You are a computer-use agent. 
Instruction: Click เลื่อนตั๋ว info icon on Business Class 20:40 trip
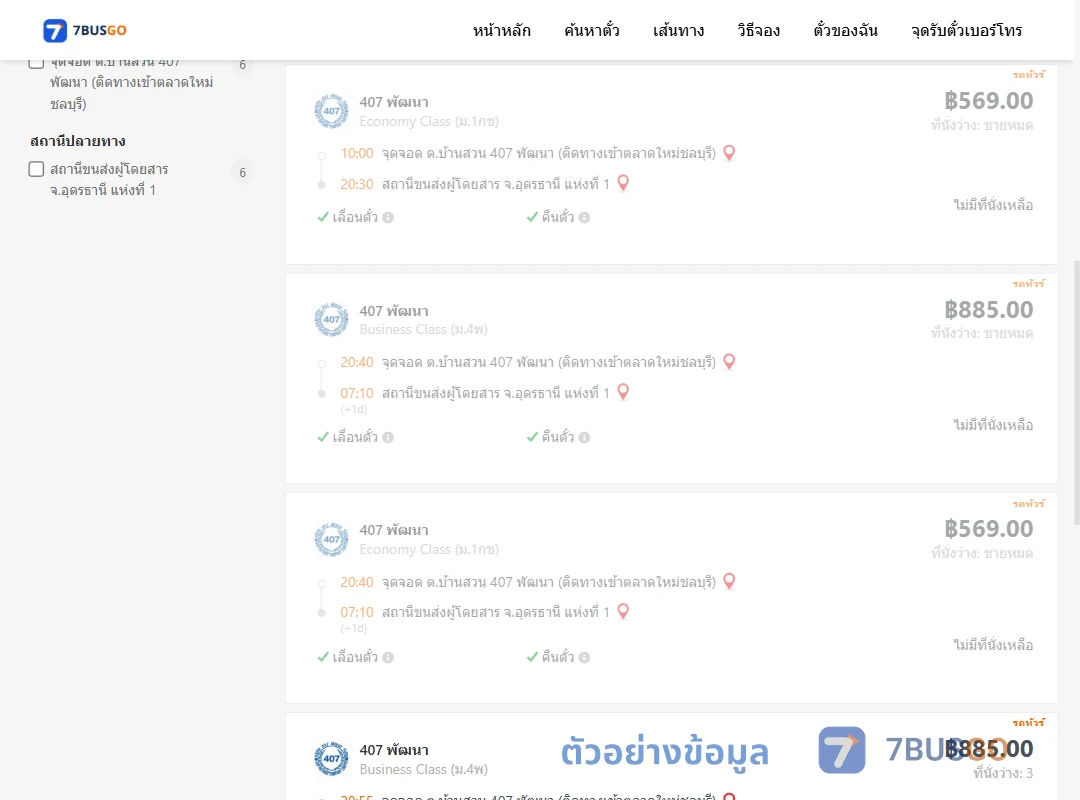tap(388, 438)
